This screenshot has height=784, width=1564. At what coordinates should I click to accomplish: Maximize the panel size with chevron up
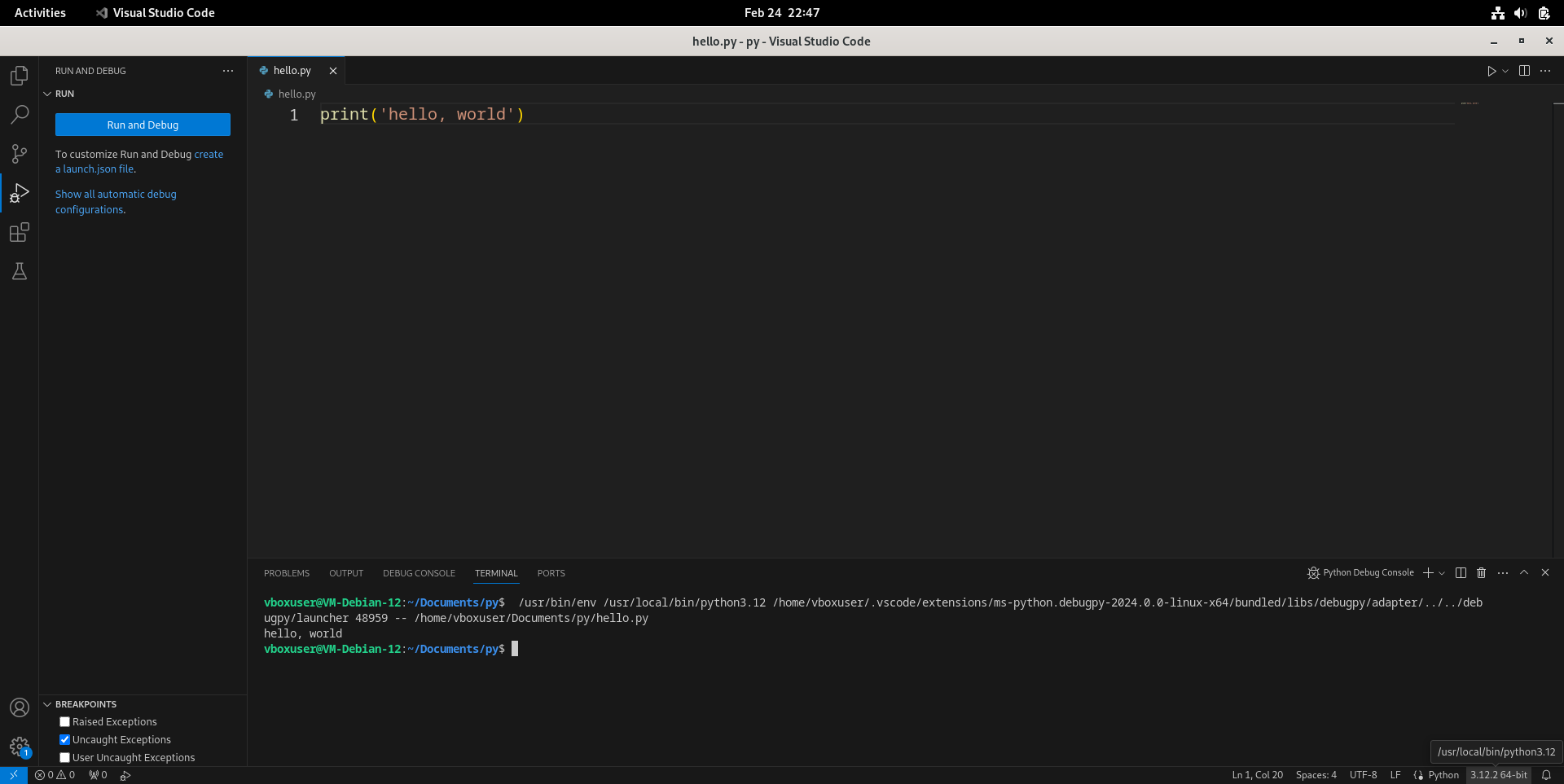pyautogui.click(x=1524, y=573)
